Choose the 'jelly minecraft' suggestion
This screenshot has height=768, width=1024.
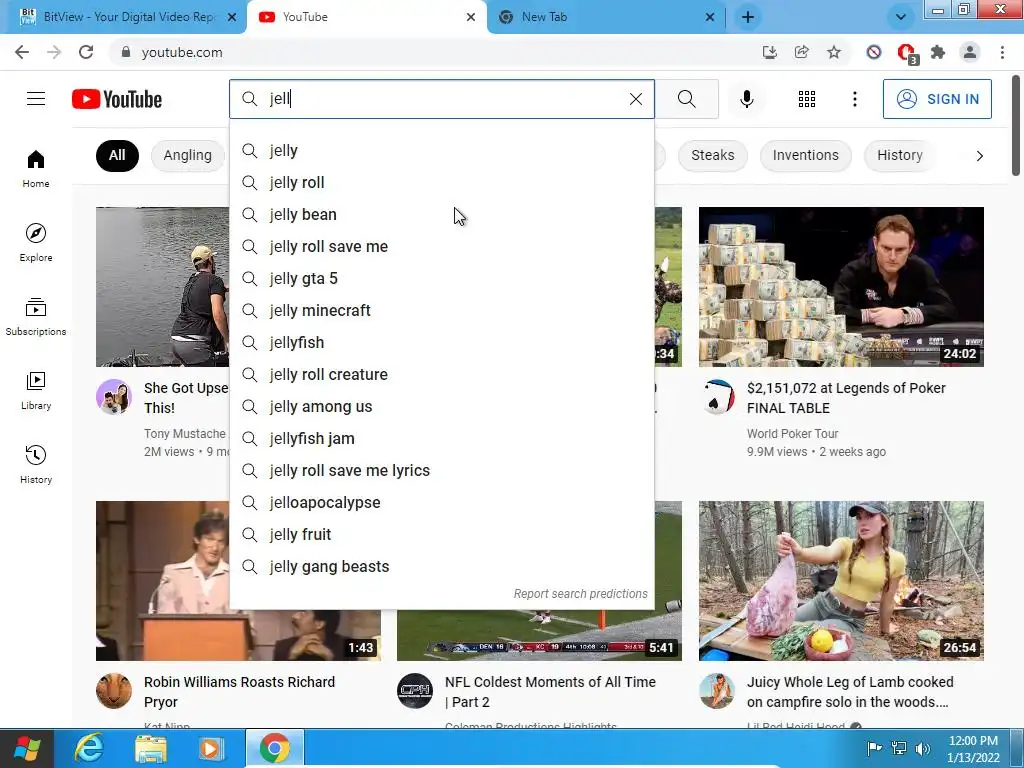tap(442, 310)
